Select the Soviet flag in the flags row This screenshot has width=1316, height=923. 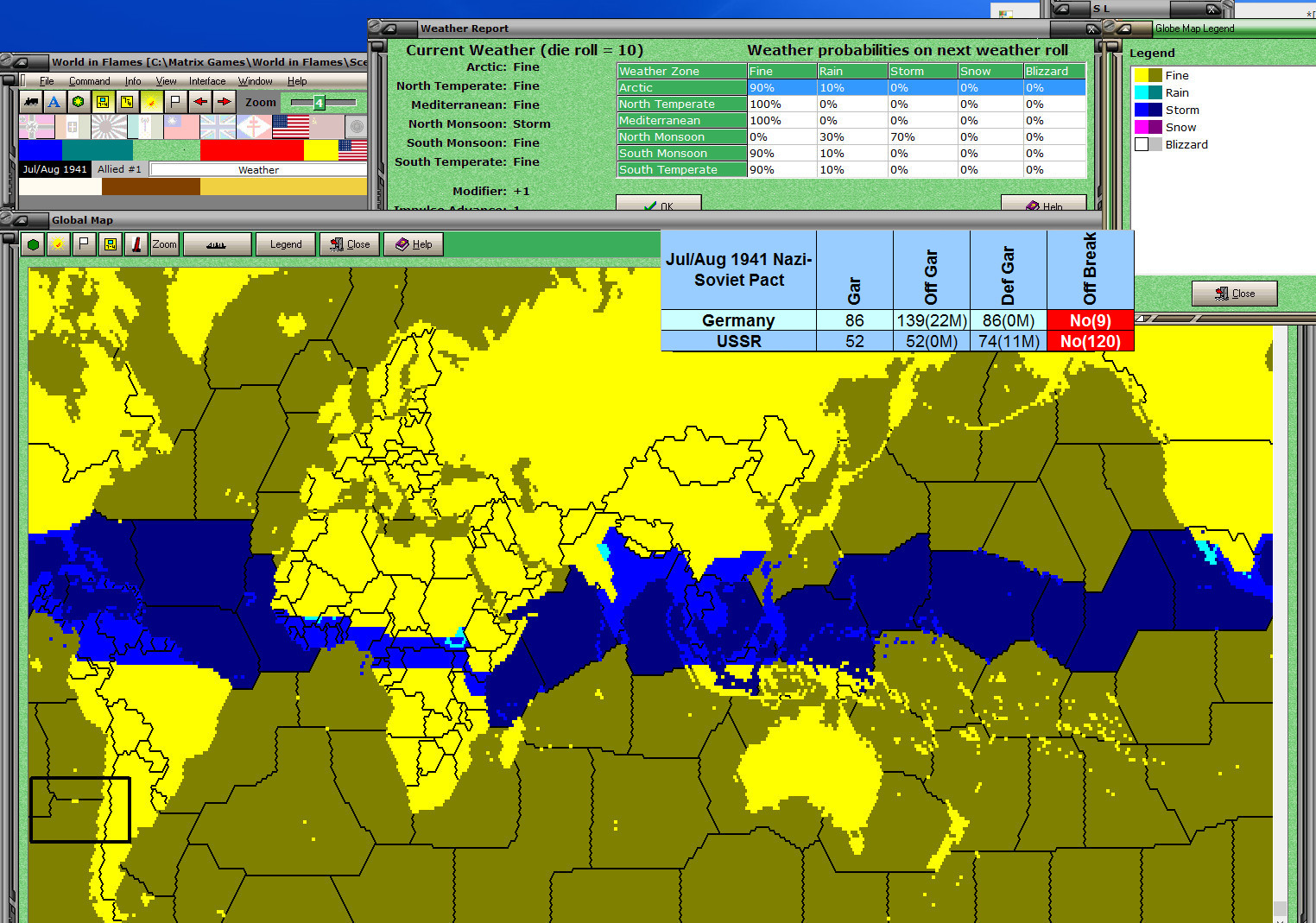click(326, 127)
